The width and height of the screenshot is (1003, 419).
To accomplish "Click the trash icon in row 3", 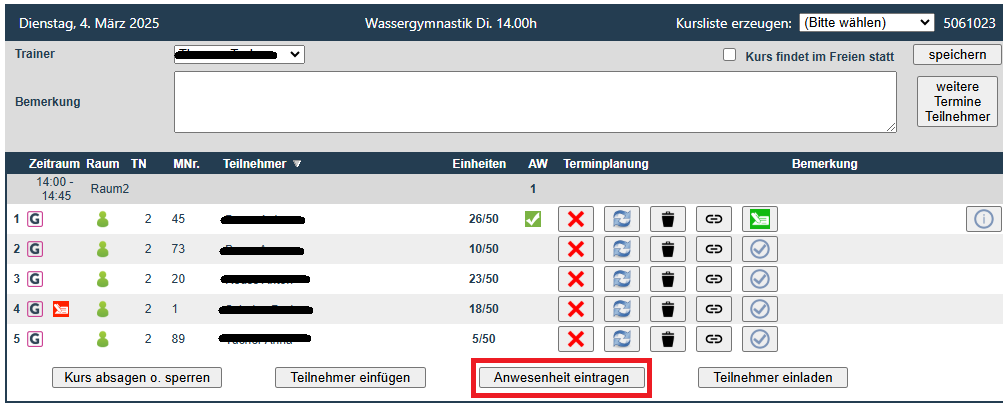I will tap(668, 279).
